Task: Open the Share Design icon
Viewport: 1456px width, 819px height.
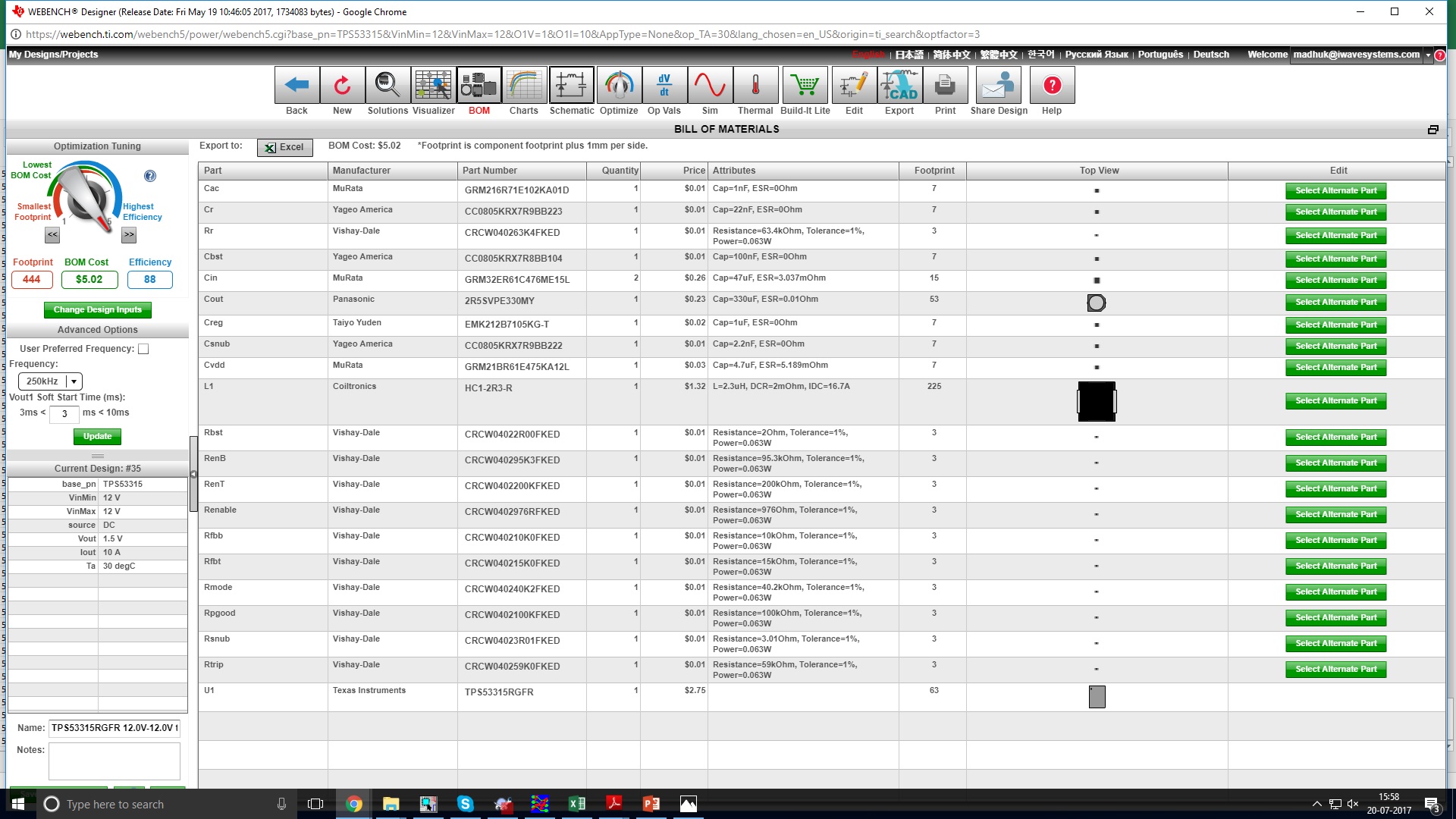Action: 998,86
